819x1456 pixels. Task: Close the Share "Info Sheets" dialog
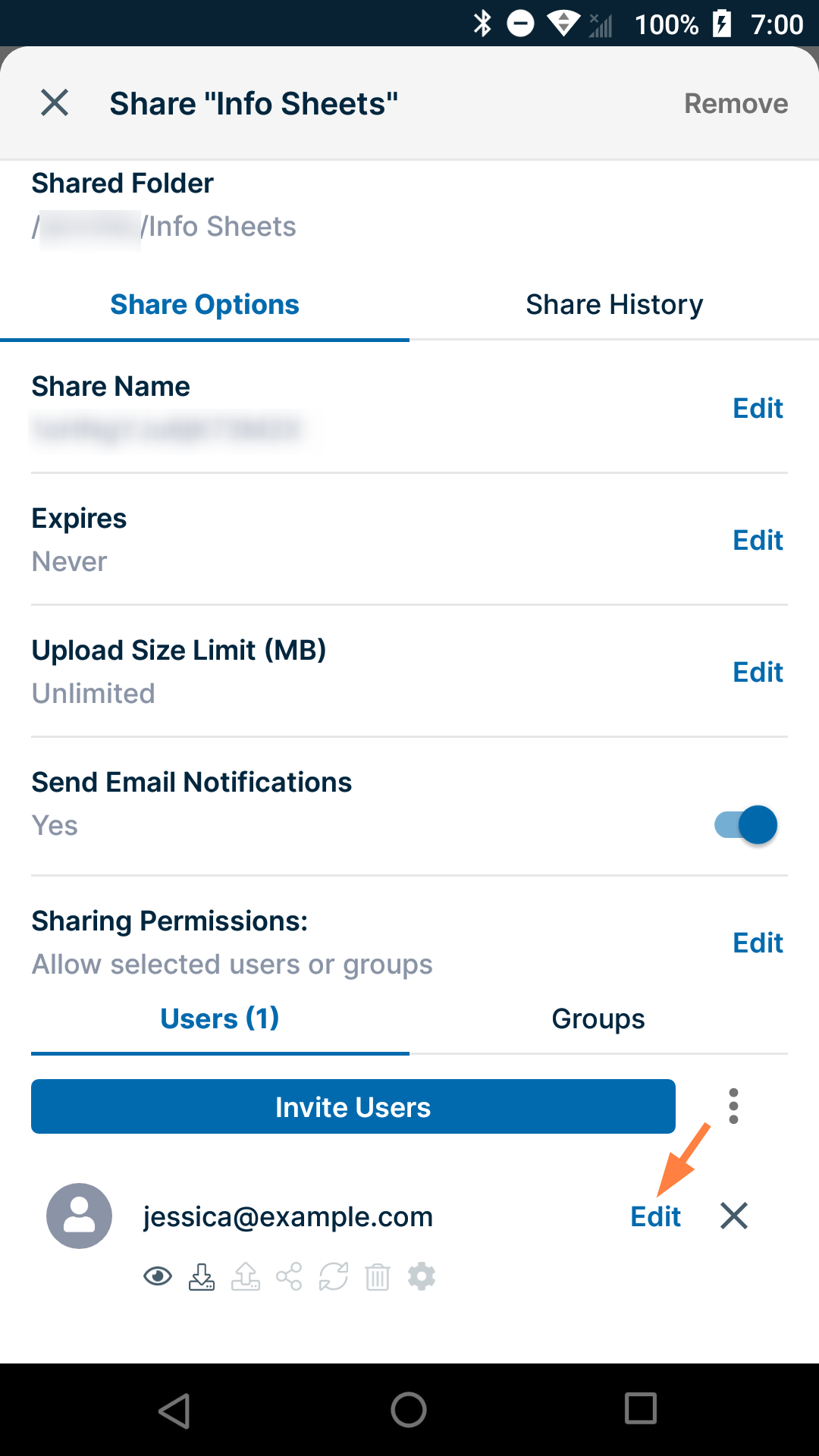(x=55, y=102)
